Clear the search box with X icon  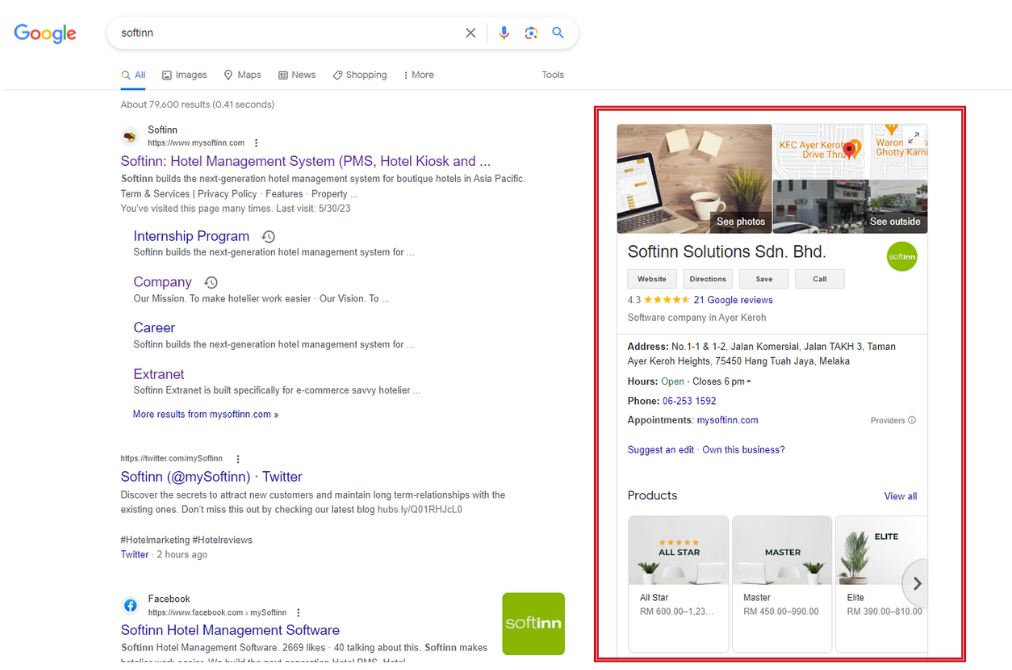pos(470,33)
